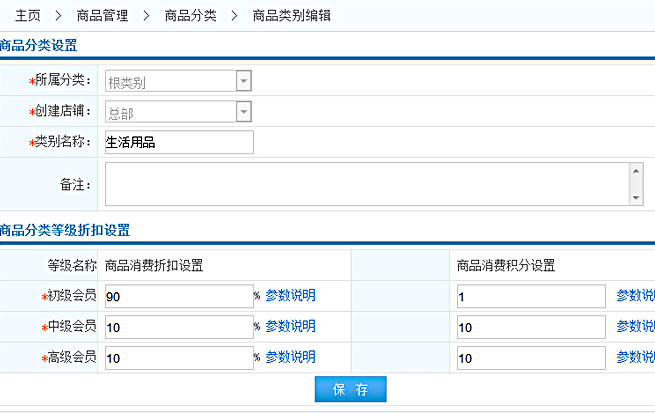Click 高级会员 points input field
Viewport: 655px width, 413px height.
click(x=530, y=358)
